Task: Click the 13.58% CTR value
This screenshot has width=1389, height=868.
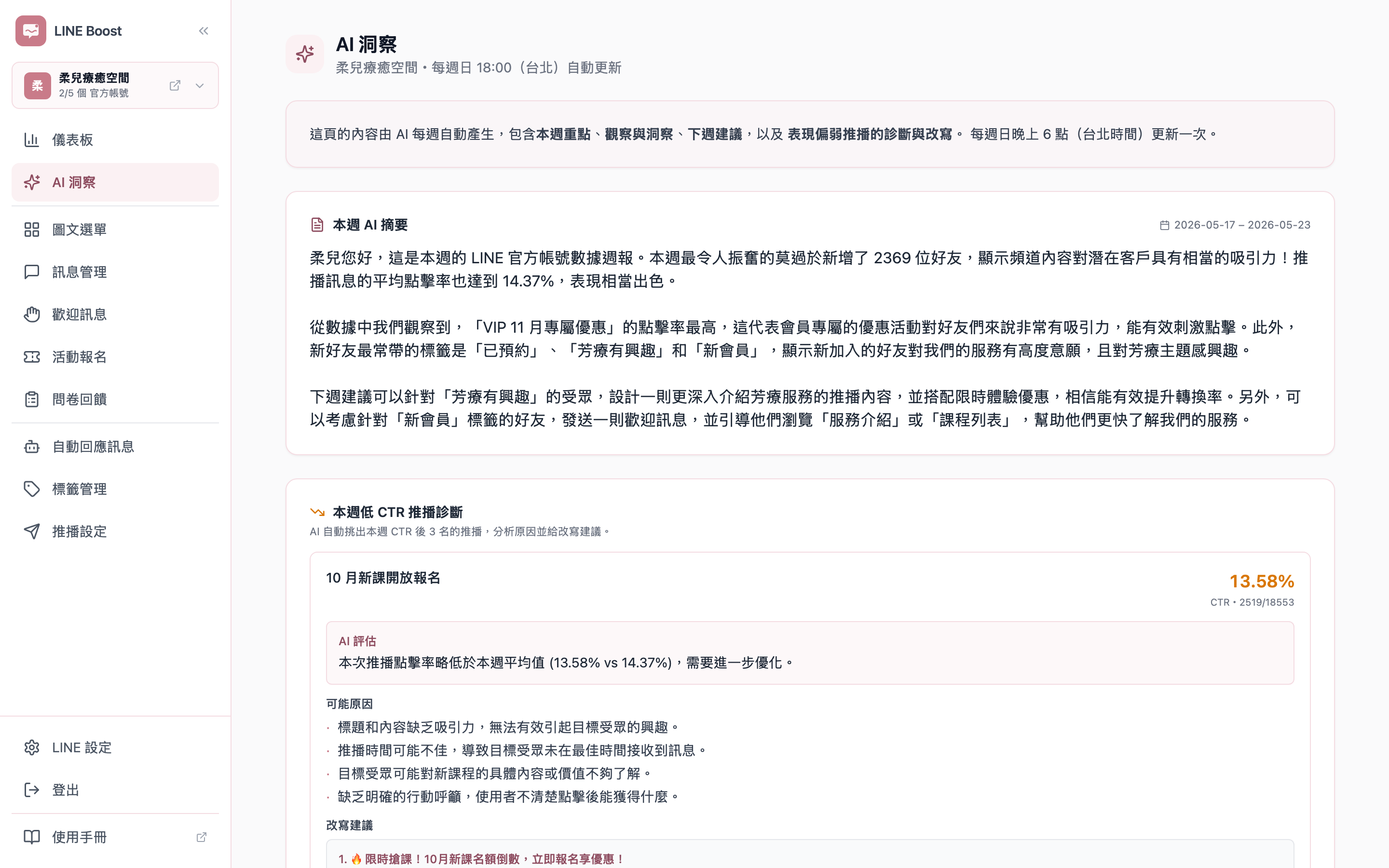Action: (x=1262, y=582)
